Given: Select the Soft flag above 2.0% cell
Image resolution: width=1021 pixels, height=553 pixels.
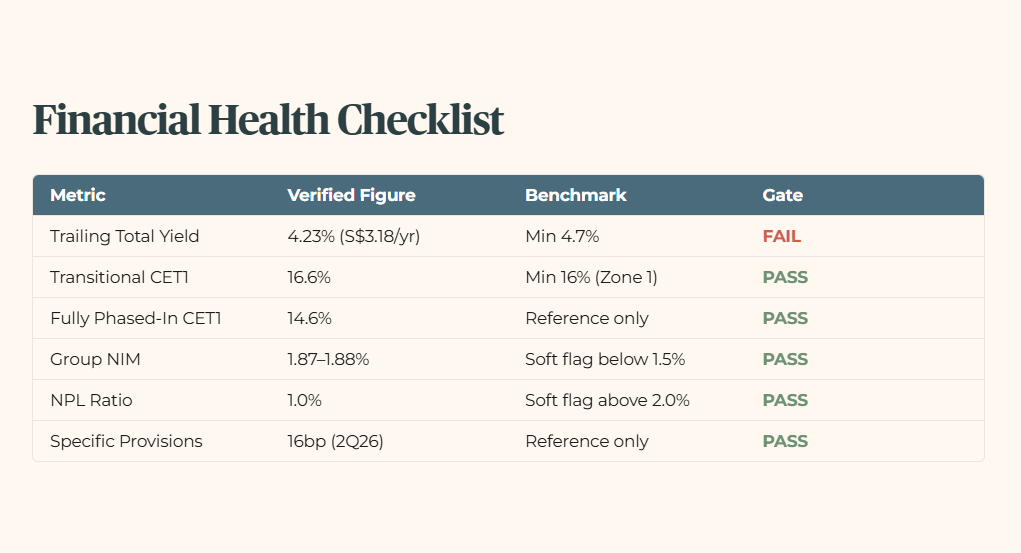Looking at the screenshot, I should pyautogui.click(x=607, y=401).
